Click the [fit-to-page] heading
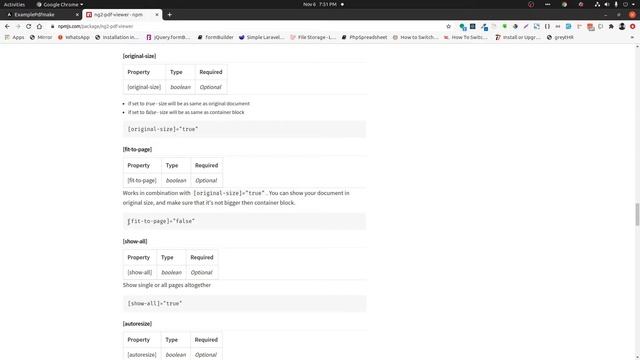The height and width of the screenshot is (360, 640). click(137, 149)
